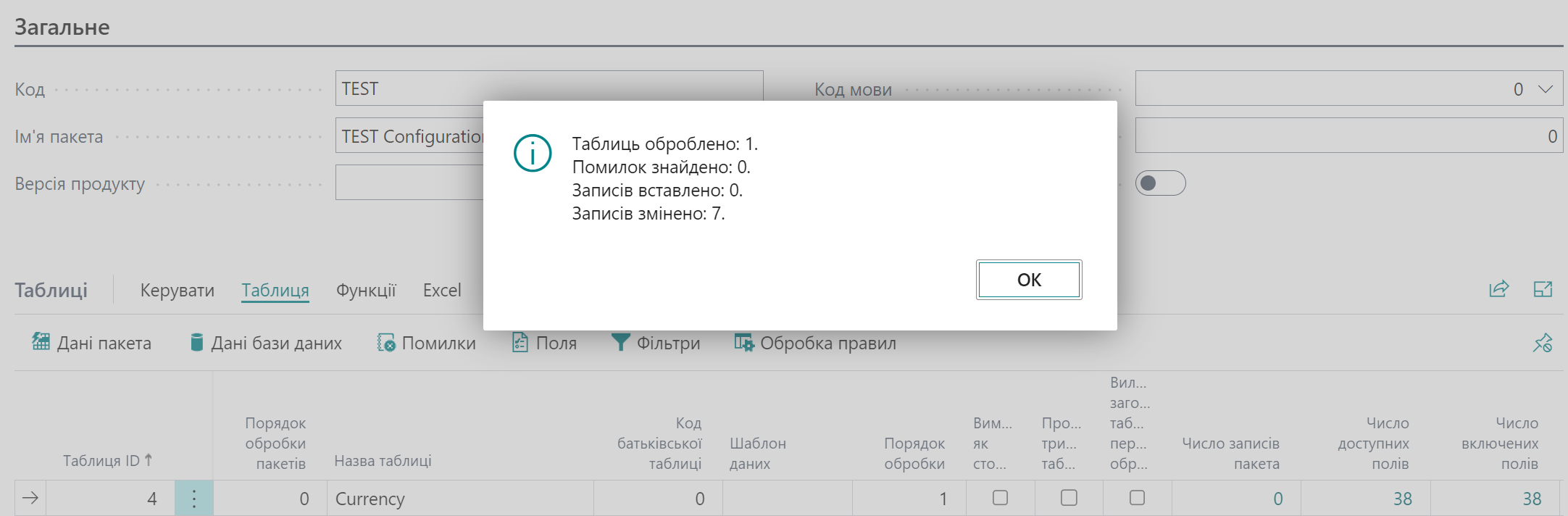The image size is (1568, 516).
Task: Click the share icon in Таблиці header
Action: (1499, 289)
